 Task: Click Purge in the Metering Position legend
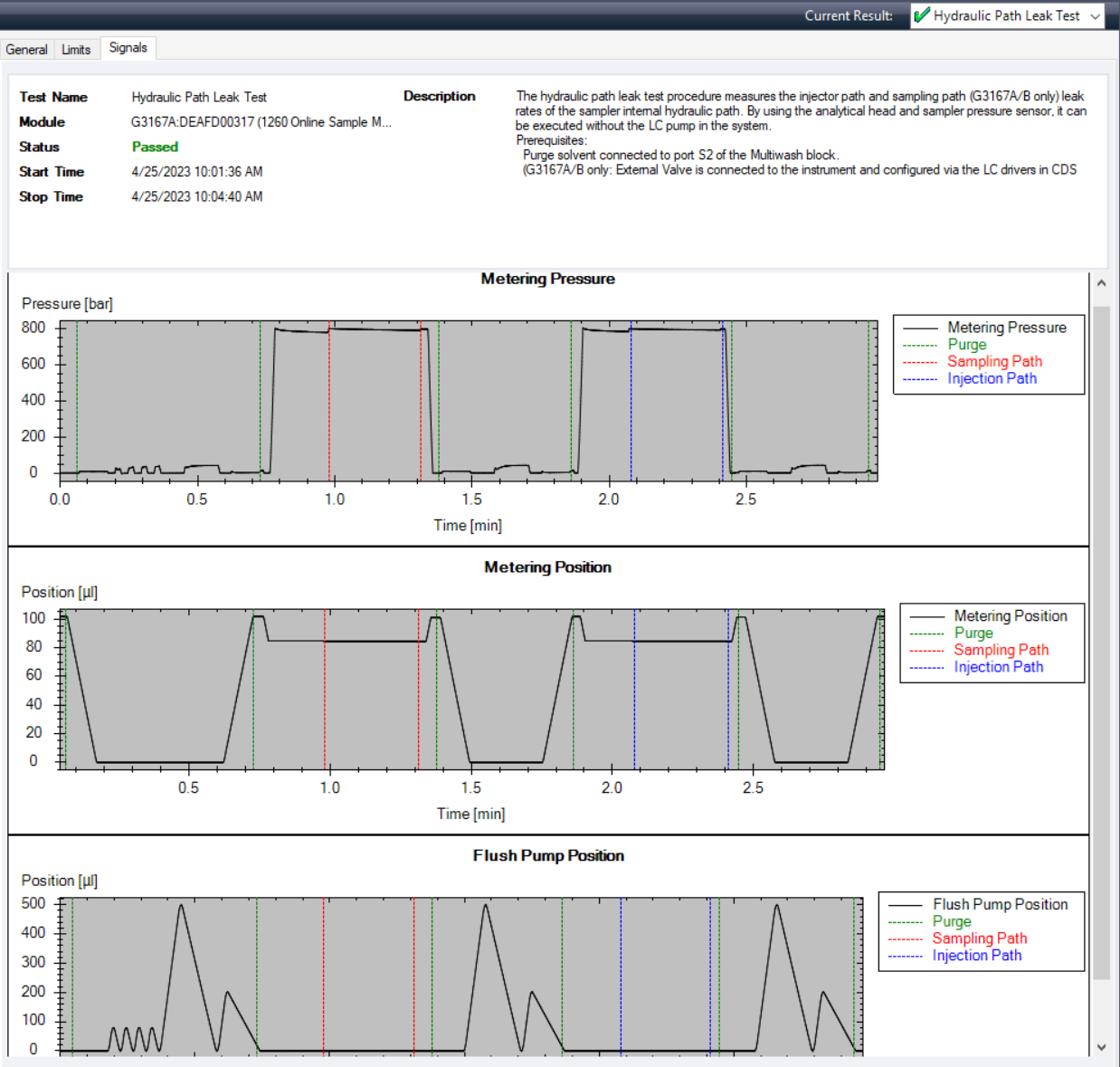click(973, 633)
